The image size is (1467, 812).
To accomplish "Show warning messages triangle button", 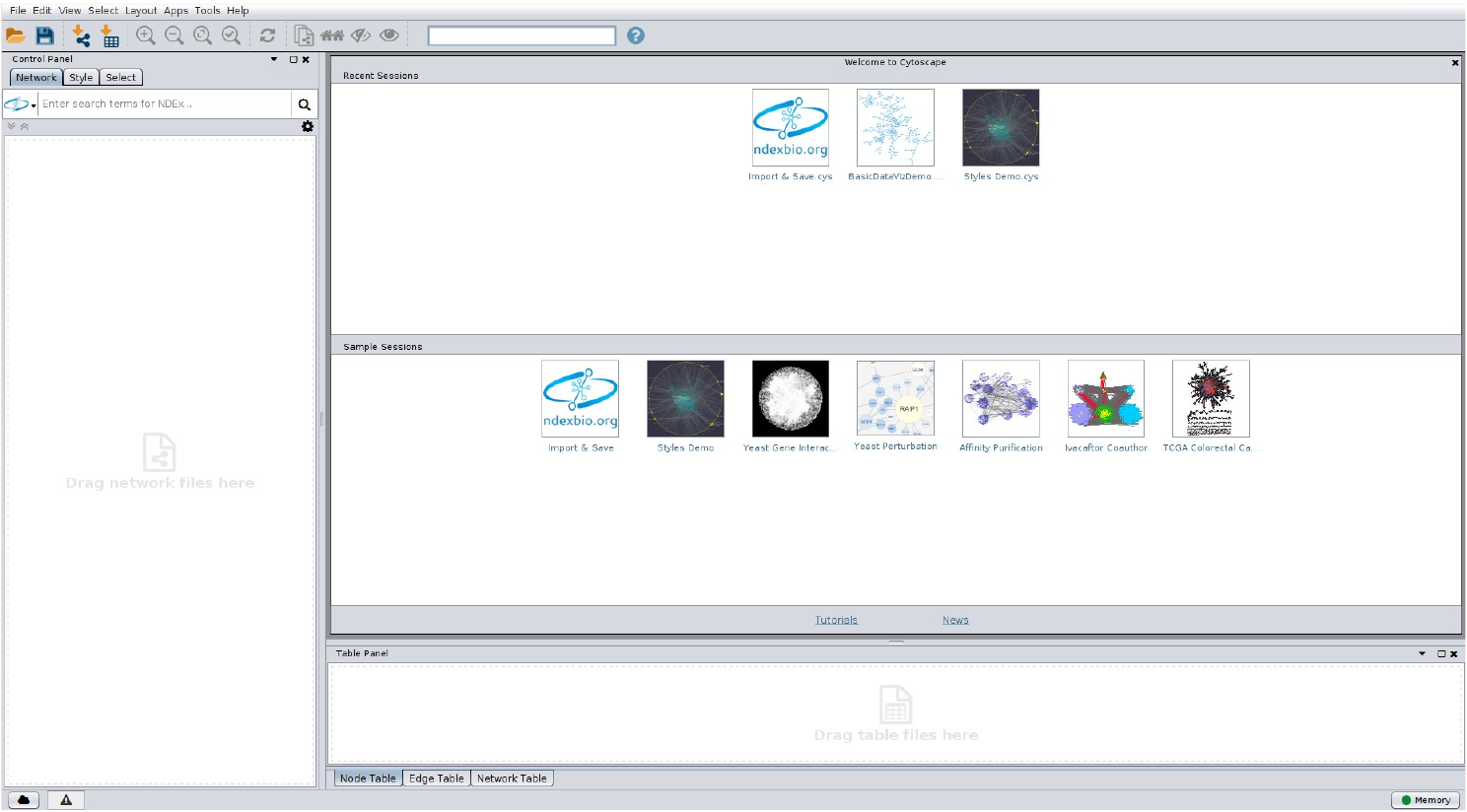I will click(66, 800).
